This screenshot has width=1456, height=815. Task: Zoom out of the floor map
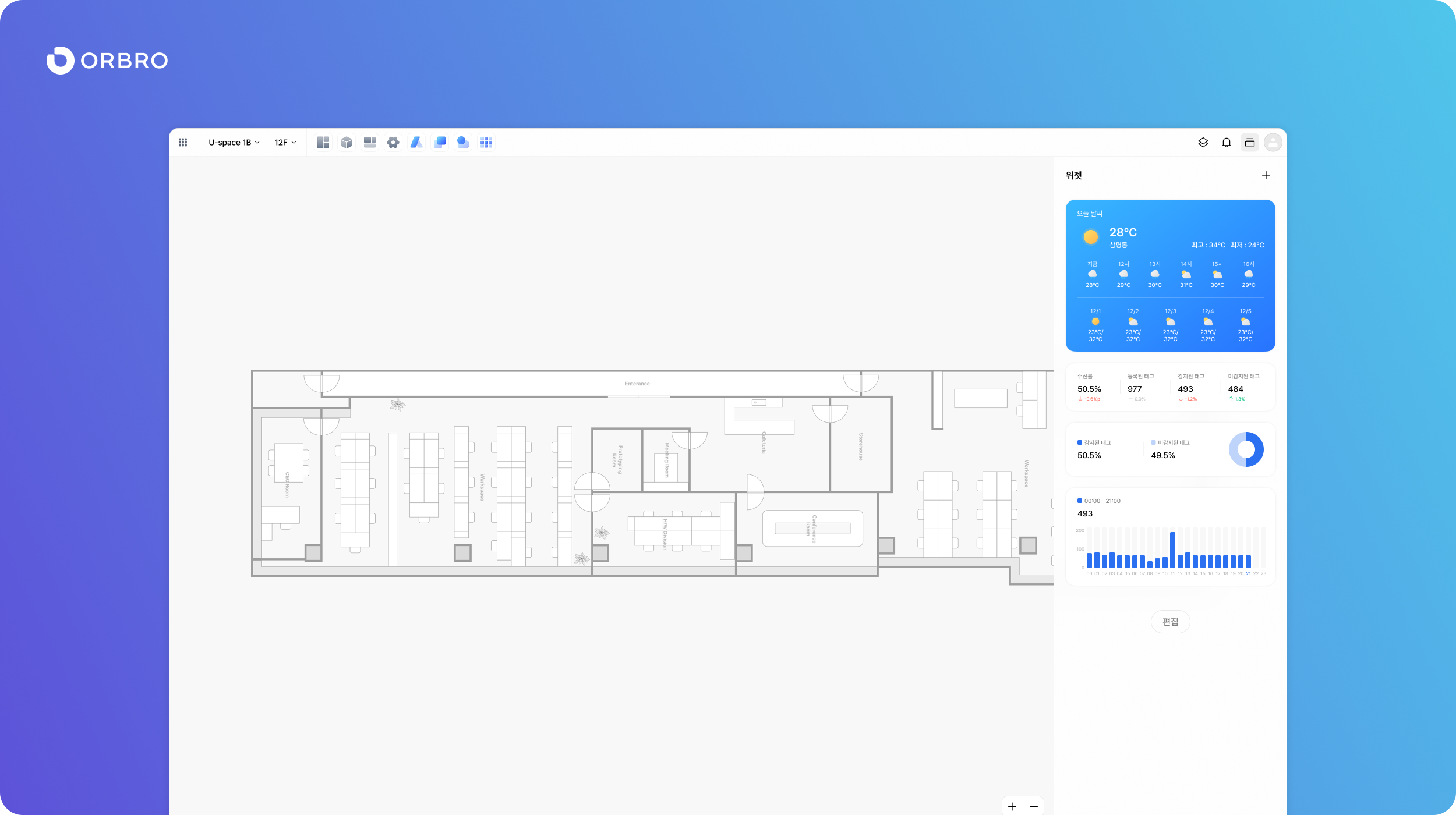[1034, 806]
